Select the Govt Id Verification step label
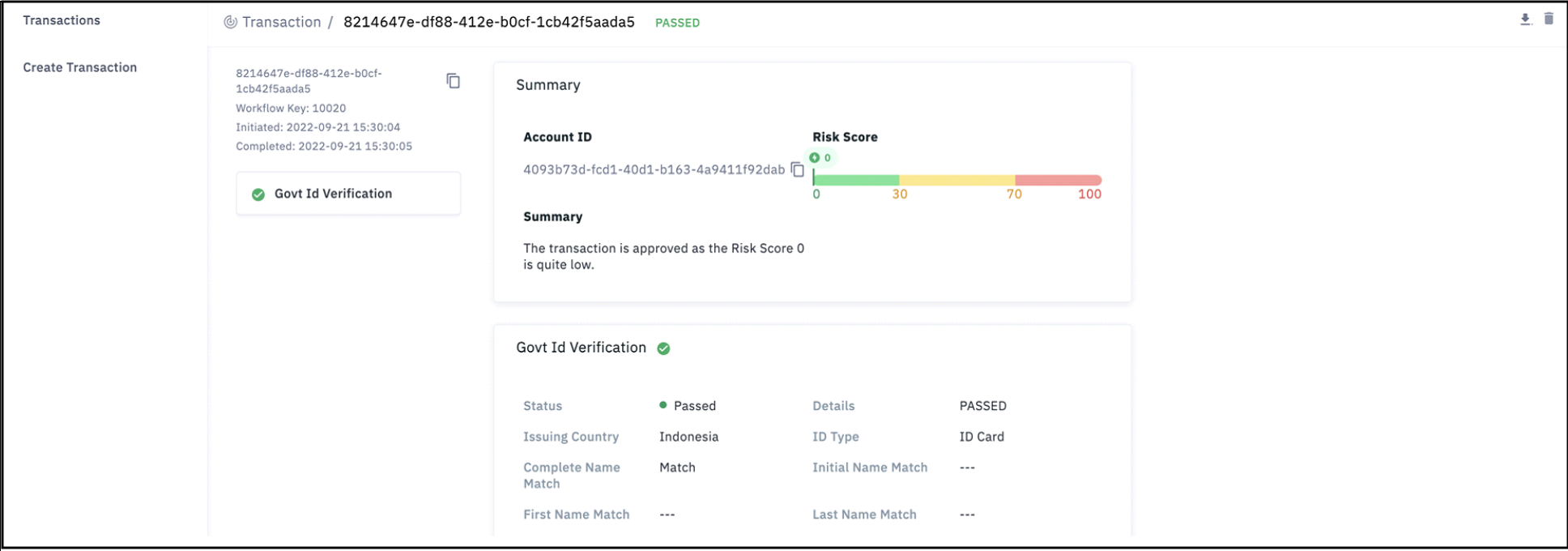1568x551 pixels. click(x=333, y=194)
